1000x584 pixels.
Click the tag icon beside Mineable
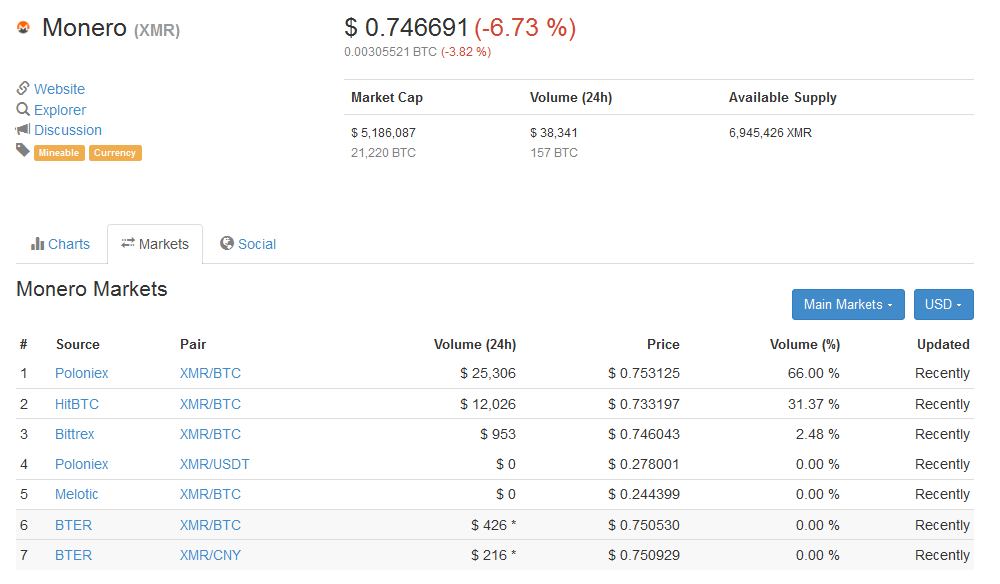[x=23, y=150]
